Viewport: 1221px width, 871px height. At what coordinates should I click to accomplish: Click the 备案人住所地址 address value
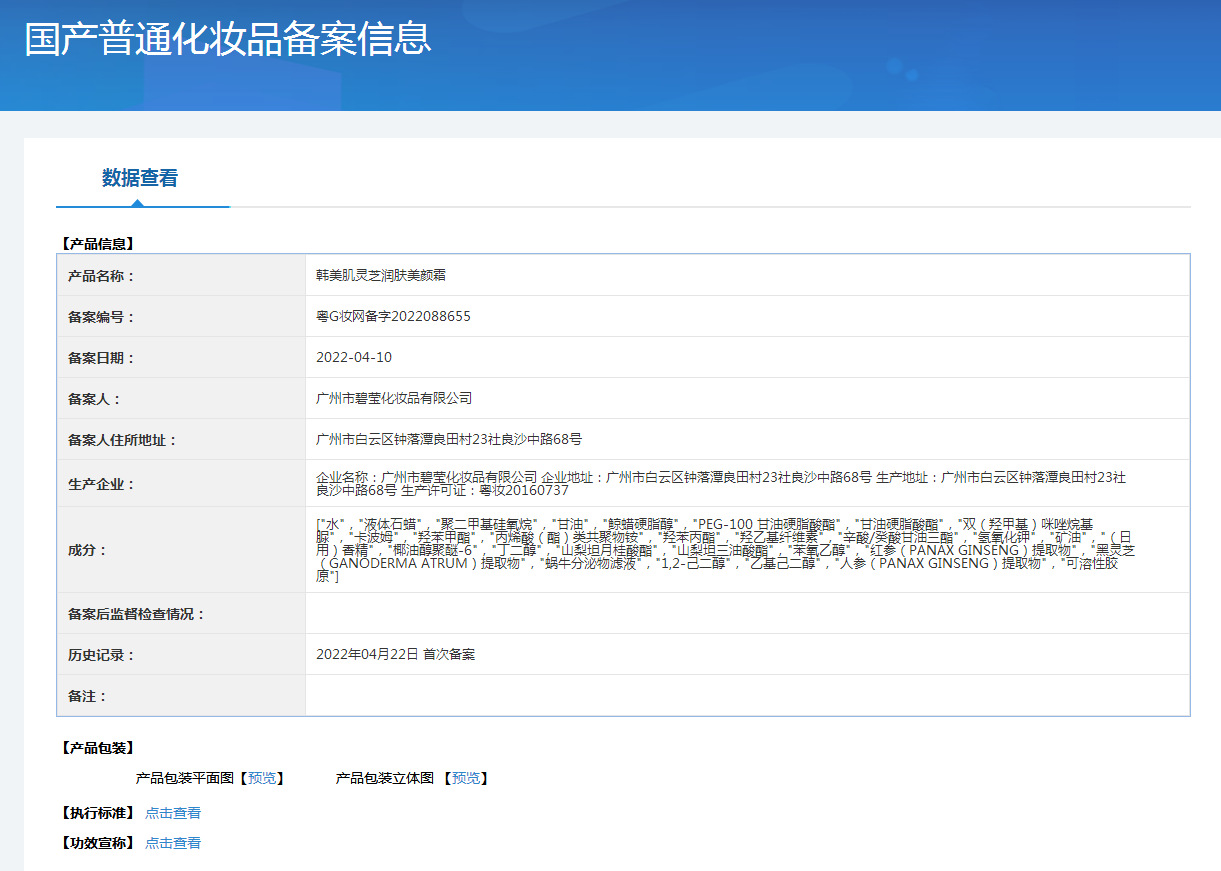click(449, 440)
